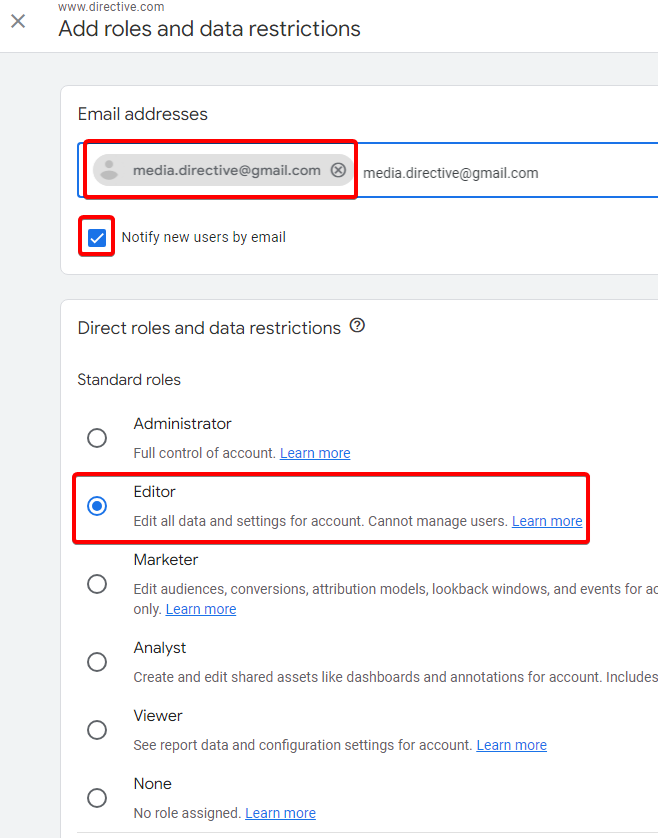Uncheck Notify new users by email
Viewport: 658px width, 838px height.
click(97, 237)
